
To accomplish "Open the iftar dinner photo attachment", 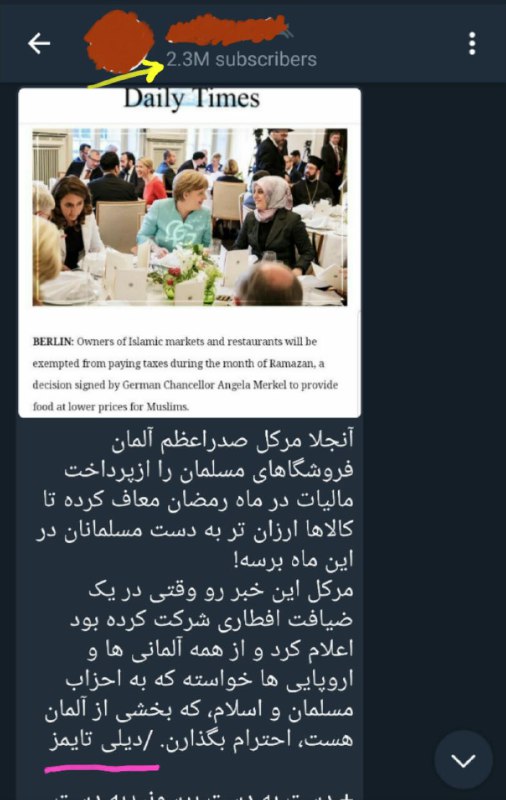I will coord(190,217).
